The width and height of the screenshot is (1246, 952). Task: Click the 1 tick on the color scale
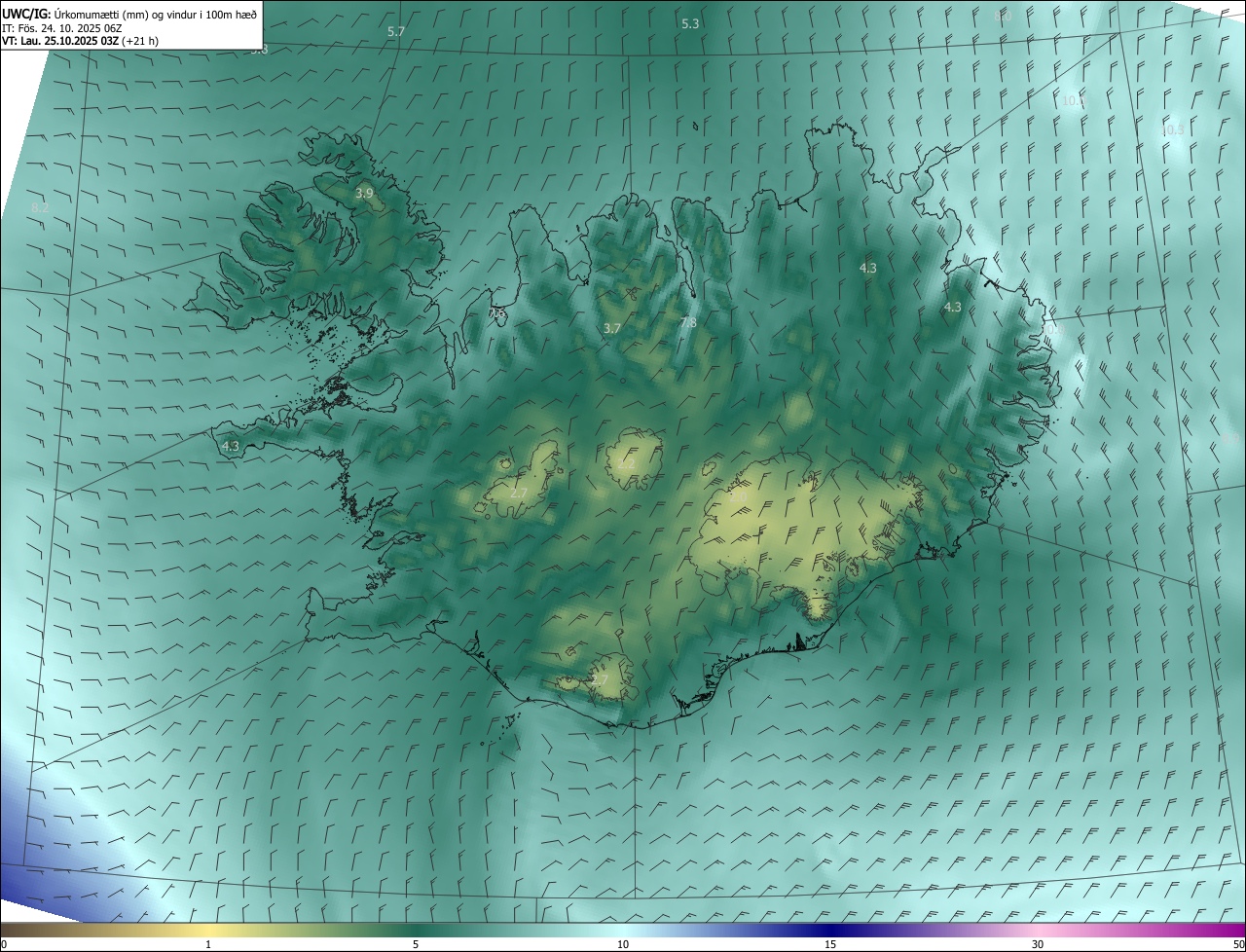coord(208,945)
